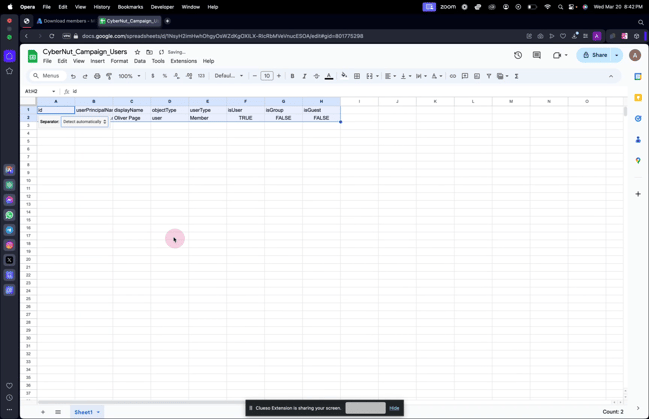This screenshot has height=419, width=649.
Task: Click the Share button
Action: click(x=595, y=55)
